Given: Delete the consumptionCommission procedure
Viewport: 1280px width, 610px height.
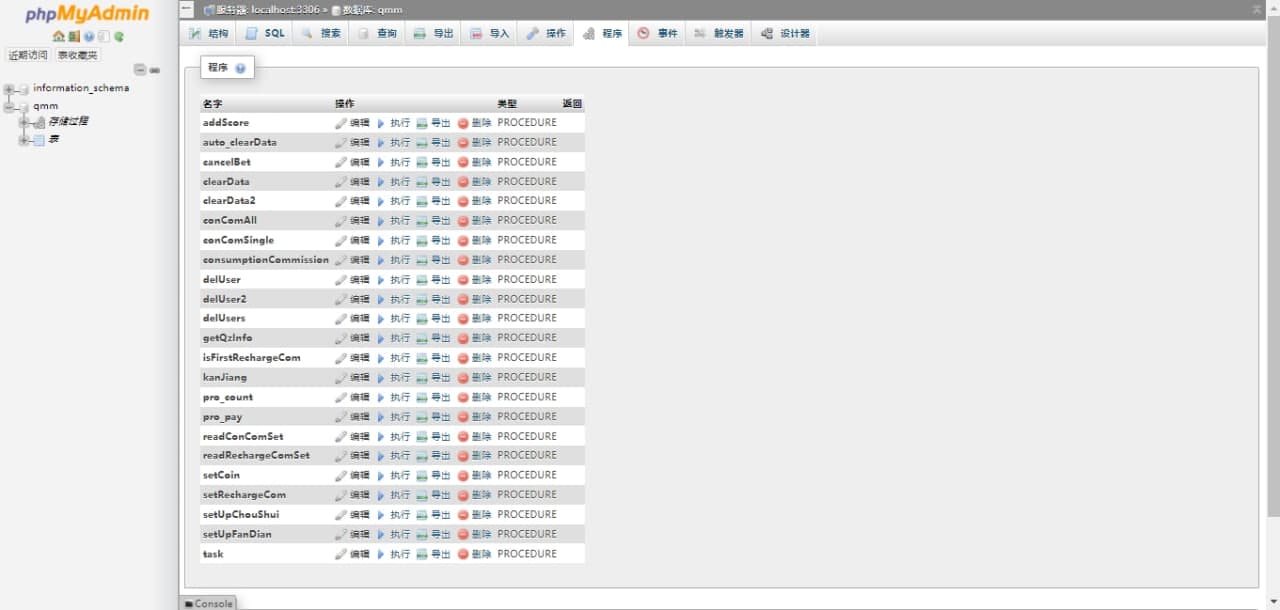Looking at the screenshot, I should pos(475,260).
